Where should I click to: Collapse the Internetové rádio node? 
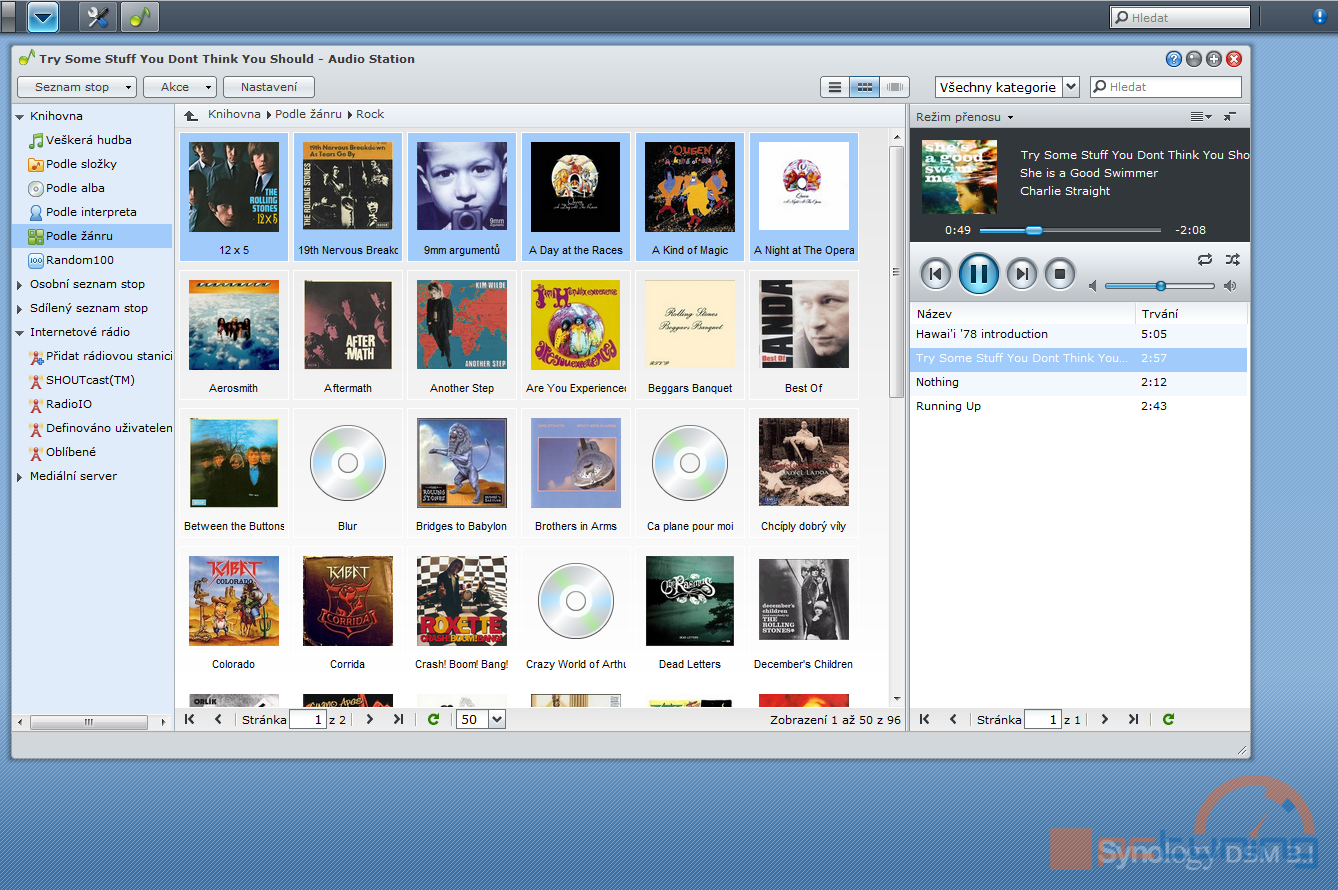coord(20,333)
